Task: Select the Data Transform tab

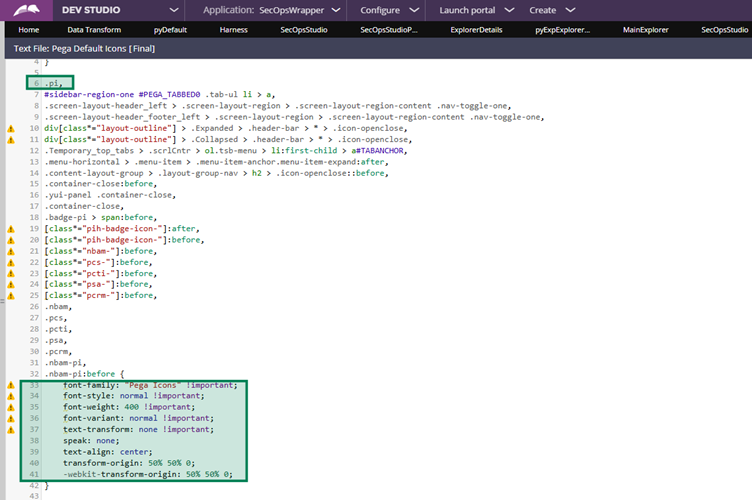Action: [x=95, y=30]
